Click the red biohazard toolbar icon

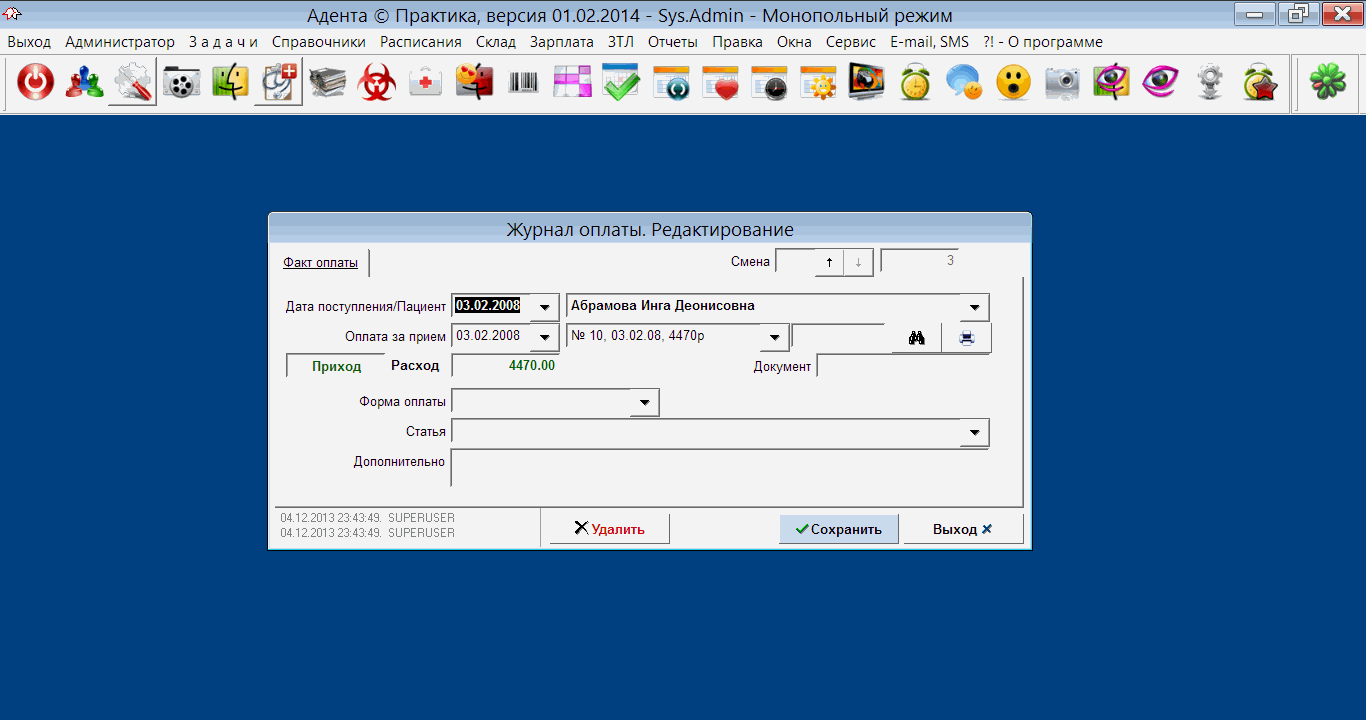377,83
